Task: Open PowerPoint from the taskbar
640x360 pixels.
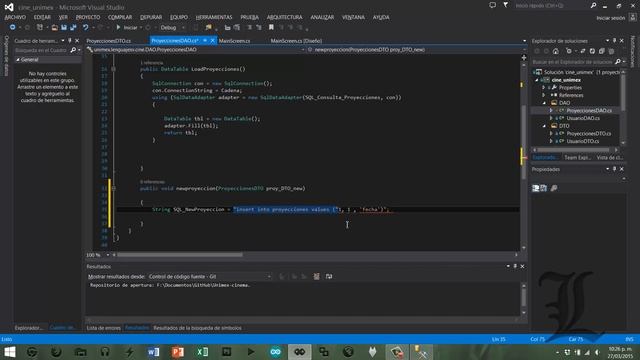Action: 178,352
